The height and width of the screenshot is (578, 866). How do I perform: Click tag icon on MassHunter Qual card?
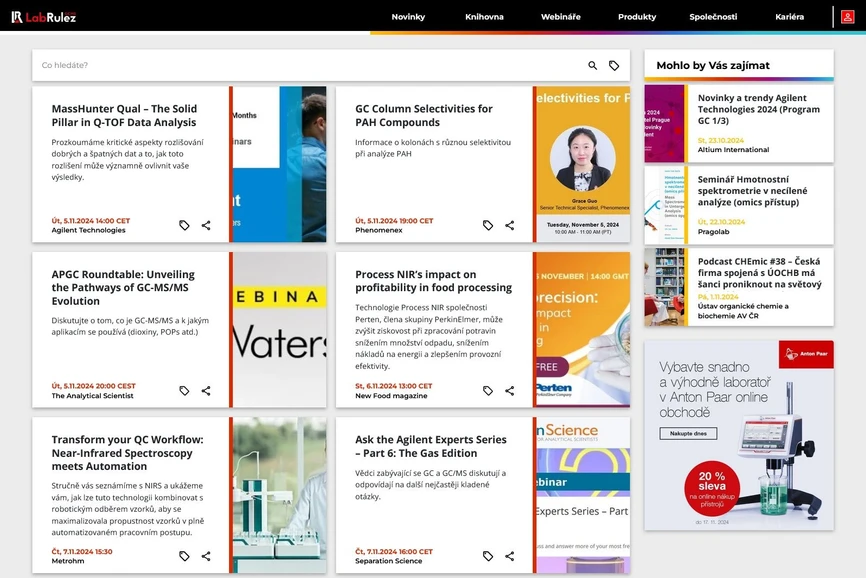coord(184,226)
